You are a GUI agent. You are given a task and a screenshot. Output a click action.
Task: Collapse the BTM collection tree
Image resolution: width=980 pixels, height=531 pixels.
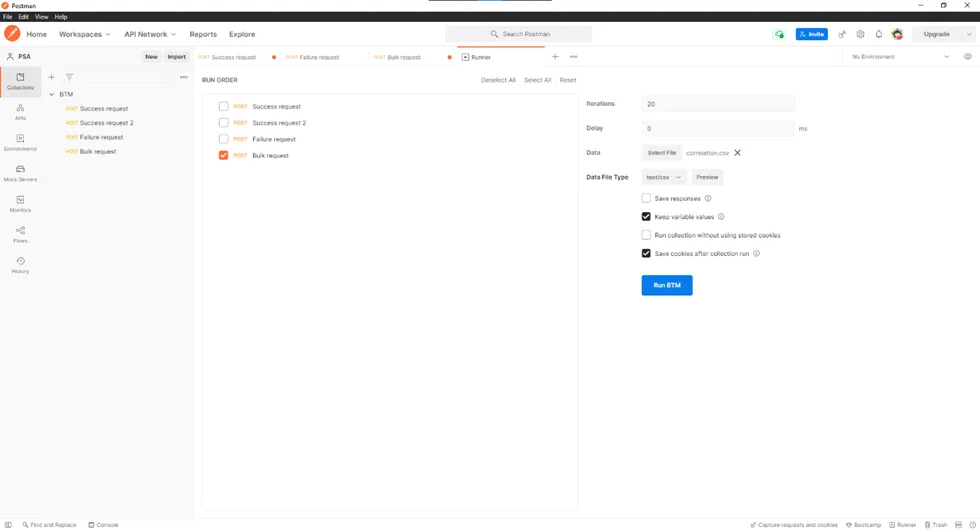51,94
